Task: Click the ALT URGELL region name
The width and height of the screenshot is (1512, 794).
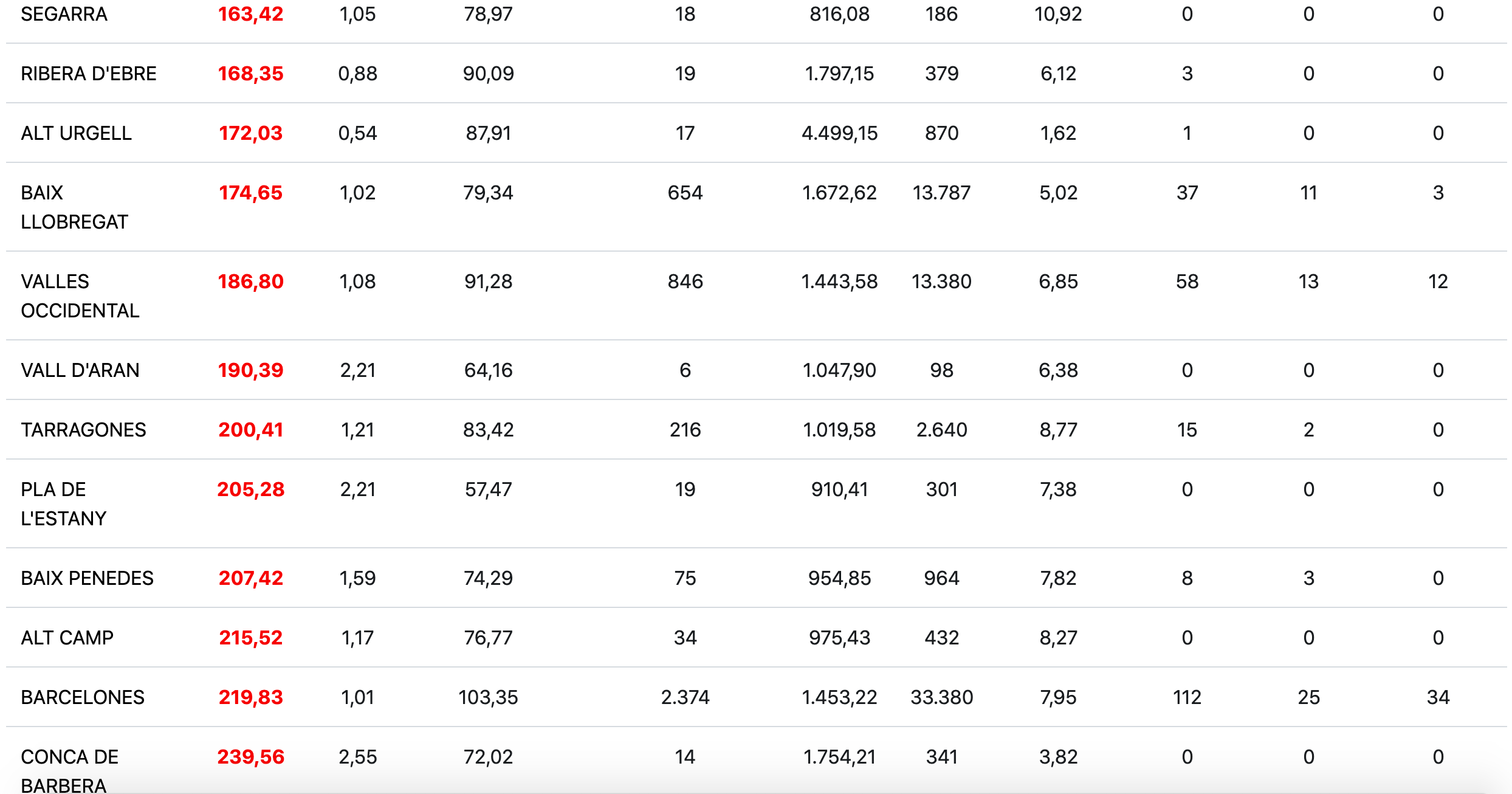Action: point(76,133)
